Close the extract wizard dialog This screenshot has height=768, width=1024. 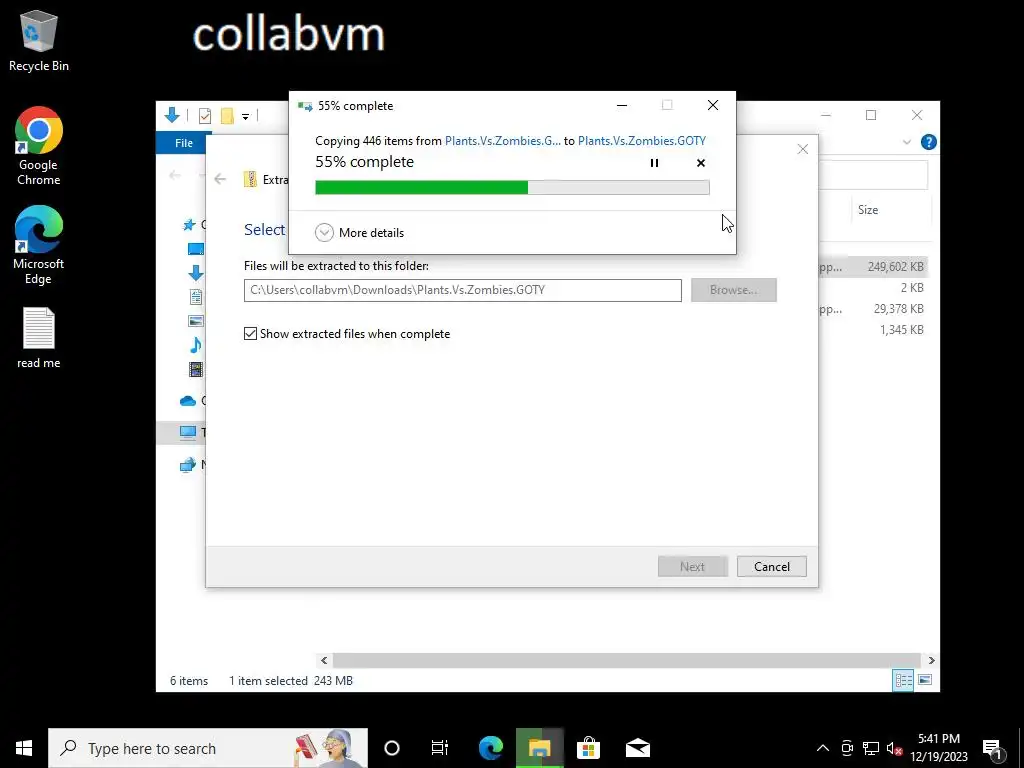[x=803, y=150]
